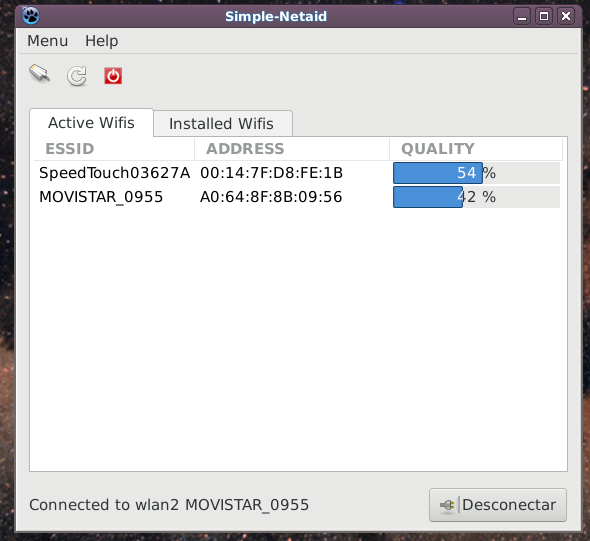Refresh the wifi scan list
The width and height of the screenshot is (590, 541).
[77, 76]
